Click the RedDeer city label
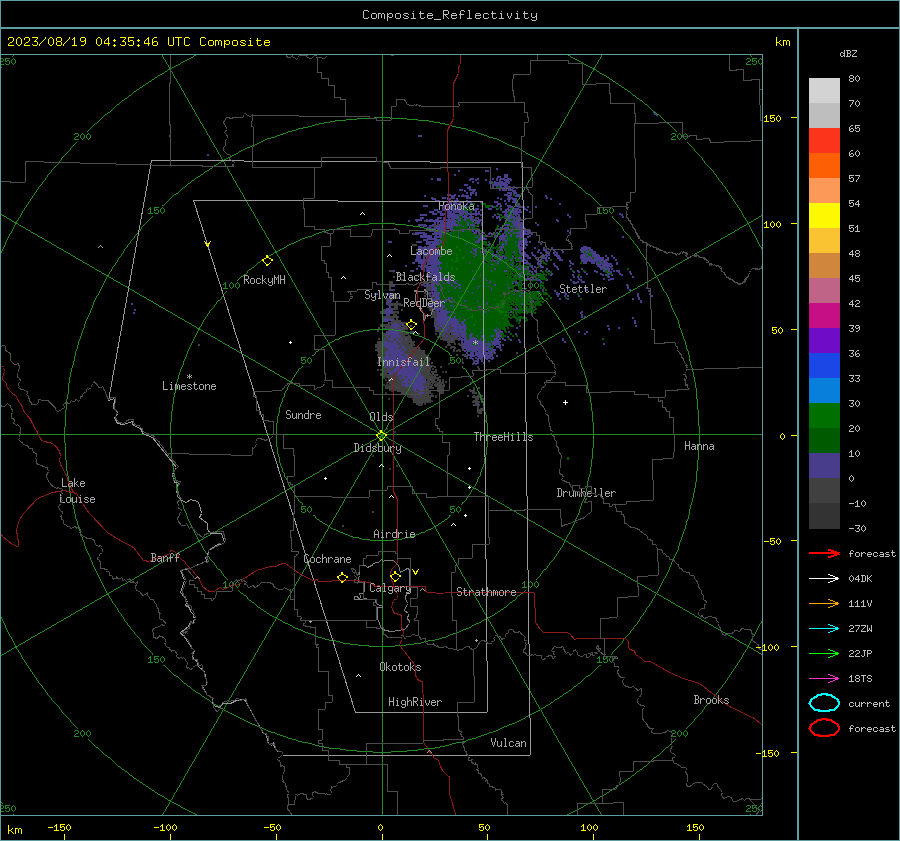Viewport: 900px width, 841px height. click(424, 303)
